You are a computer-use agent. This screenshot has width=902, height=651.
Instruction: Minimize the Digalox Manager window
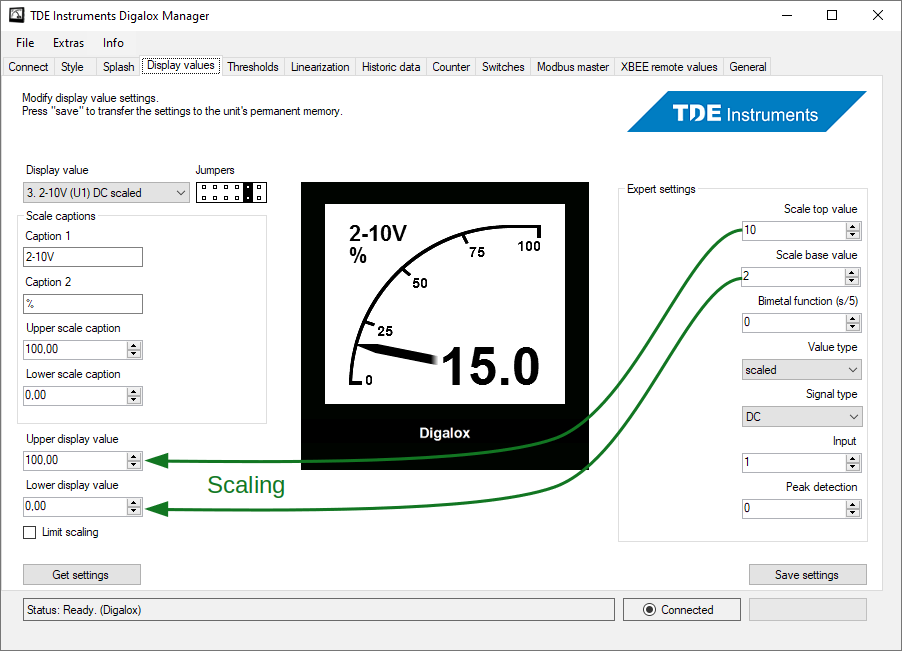coord(787,16)
